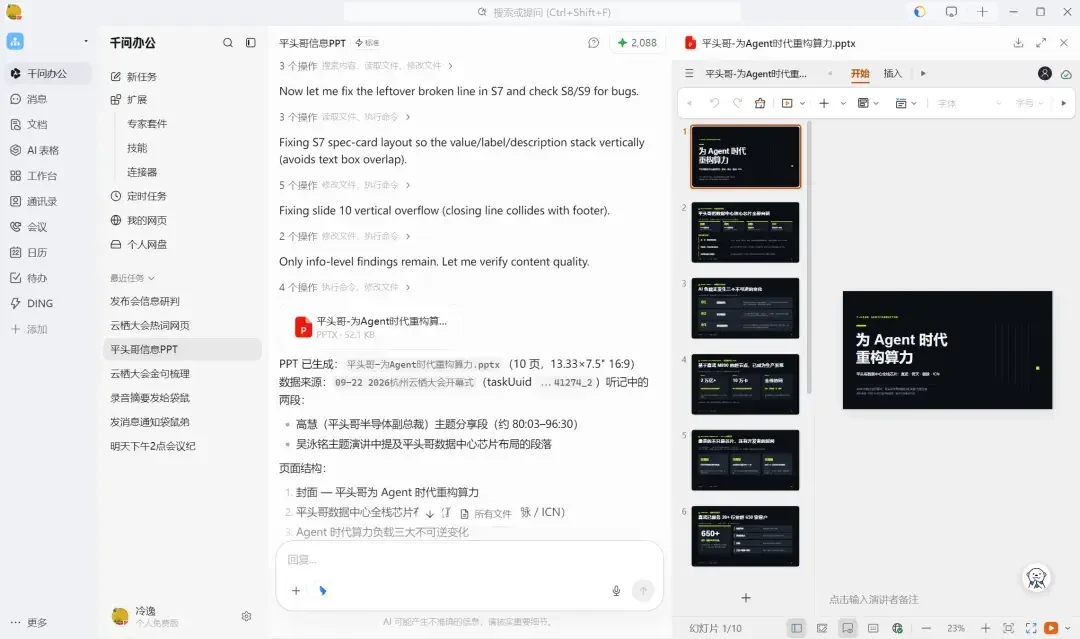
Task: Expand the 5 个操作 step list
Action: [x=344, y=185]
